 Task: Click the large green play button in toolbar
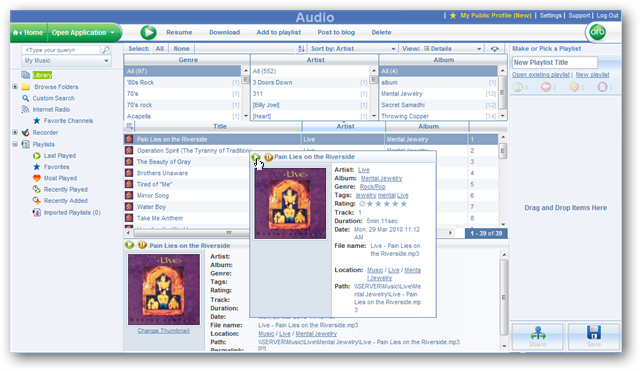[x=148, y=32]
